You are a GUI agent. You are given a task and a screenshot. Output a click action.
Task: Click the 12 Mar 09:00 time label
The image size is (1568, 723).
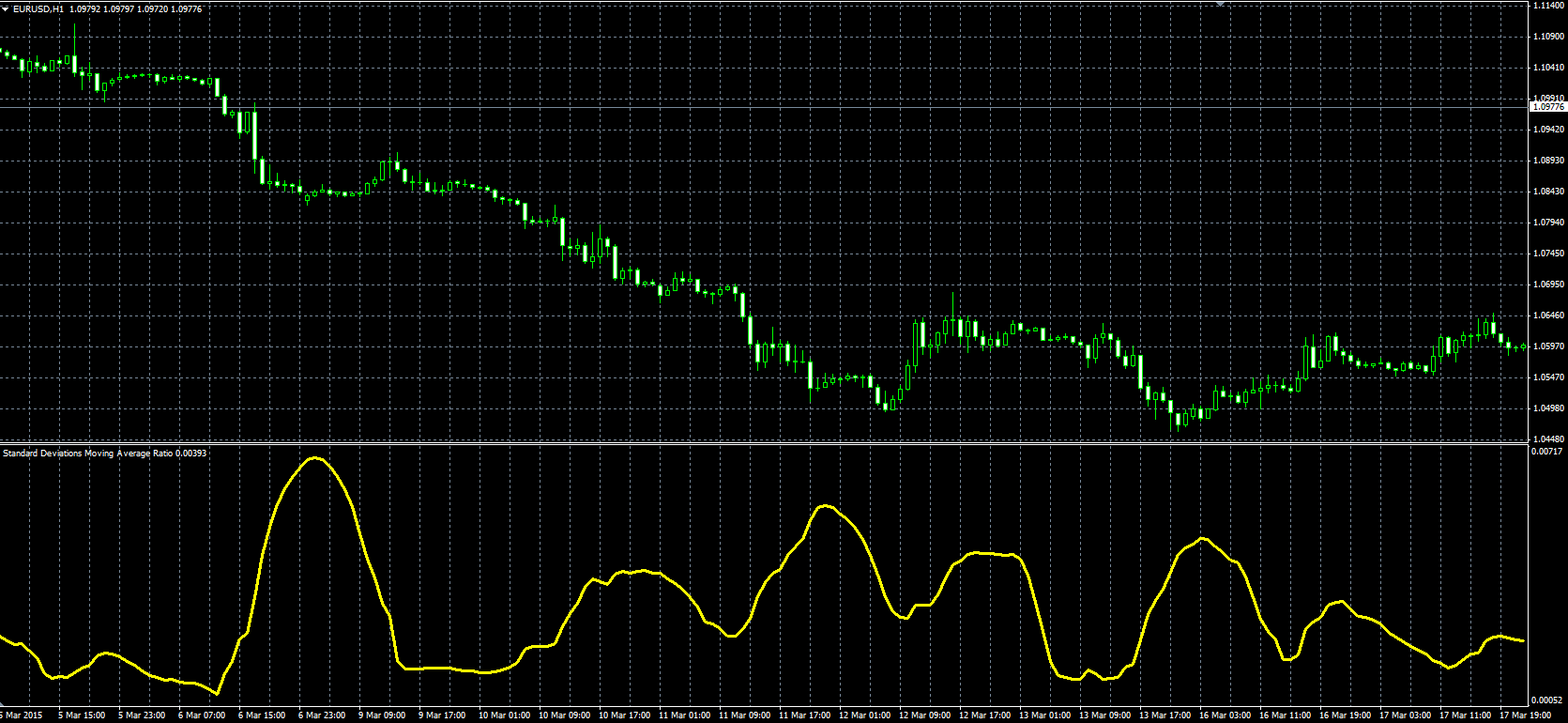coord(924,715)
